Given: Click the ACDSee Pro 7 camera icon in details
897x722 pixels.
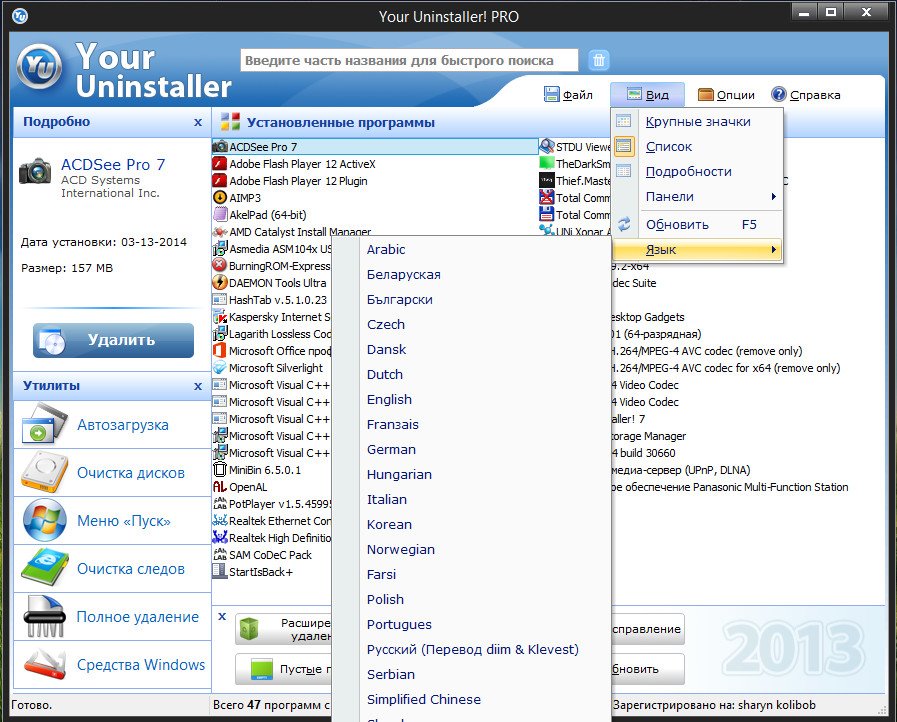Looking at the screenshot, I should [x=35, y=170].
